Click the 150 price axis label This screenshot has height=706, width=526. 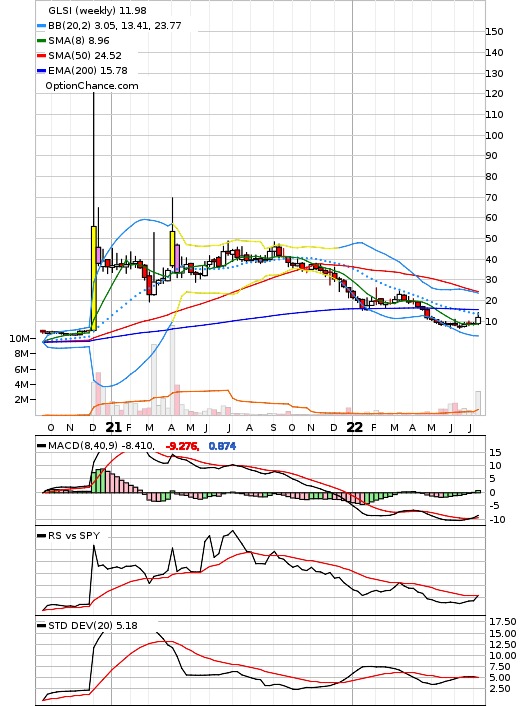494,32
